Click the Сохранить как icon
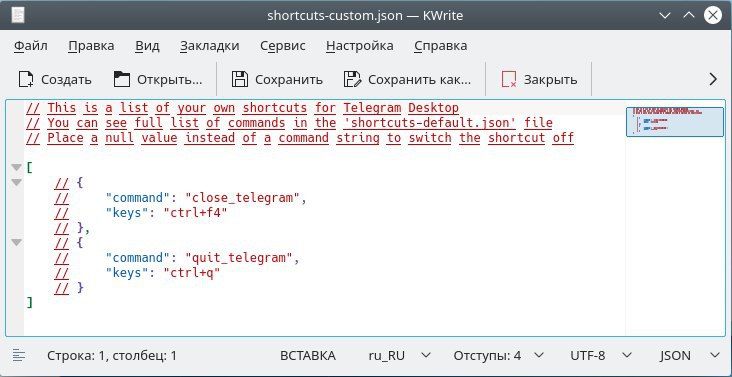The image size is (732, 377). [x=352, y=79]
